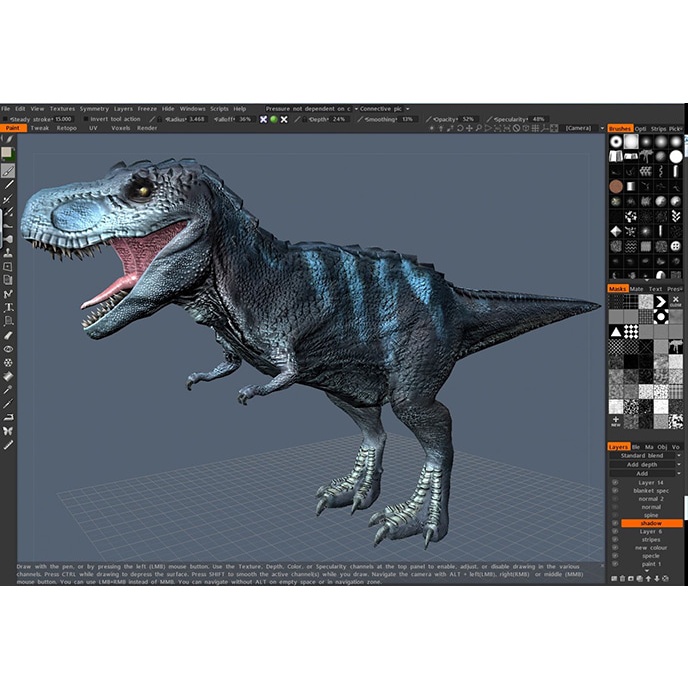Click the Close X icon in the Masks panel
Image resolution: width=688 pixels, height=688 pixels.
tap(675, 300)
